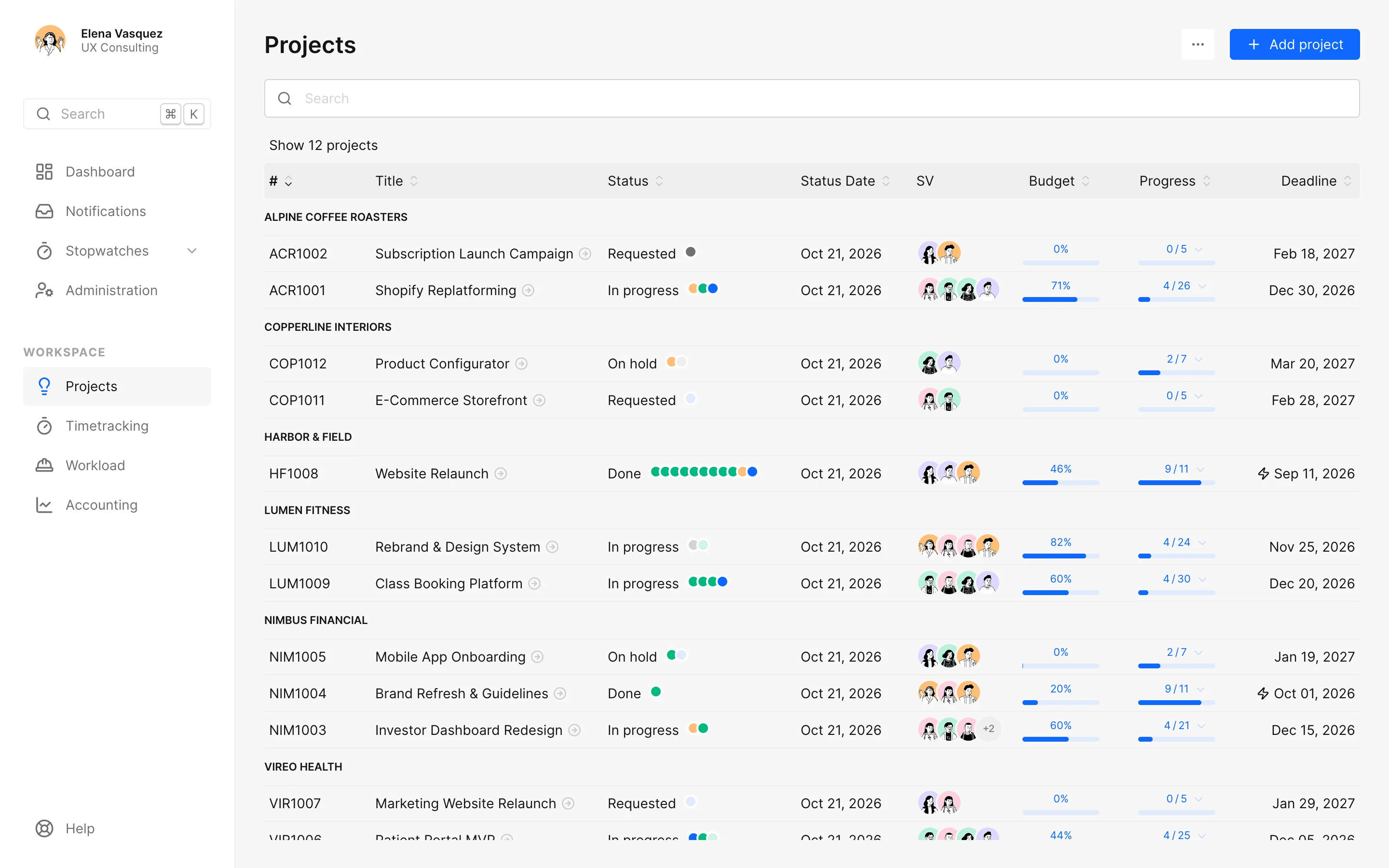Expand the 4/26 progress dropdown
The image size is (1389, 868).
pyautogui.click(x=1202, y=286)
